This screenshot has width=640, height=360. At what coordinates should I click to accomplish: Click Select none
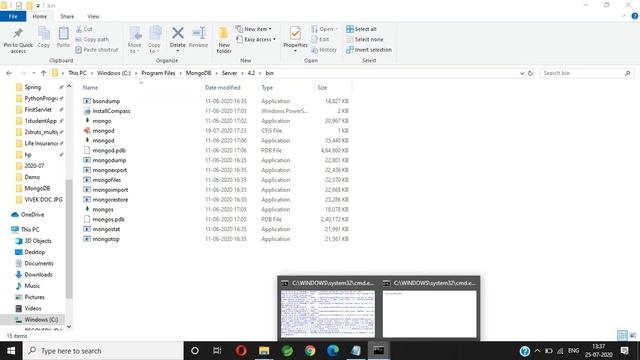pyautogui.click(x=364, y=39)
